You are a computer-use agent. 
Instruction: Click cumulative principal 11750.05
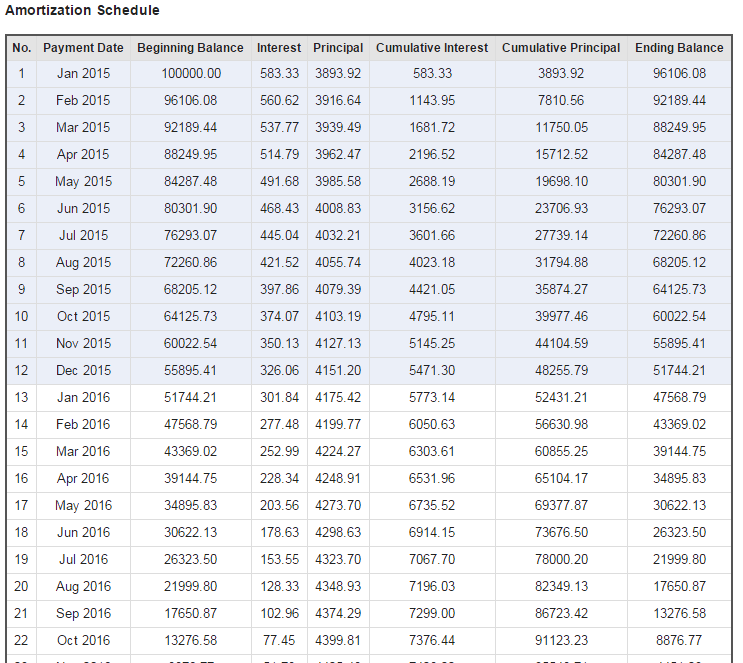tap(562, 127)
